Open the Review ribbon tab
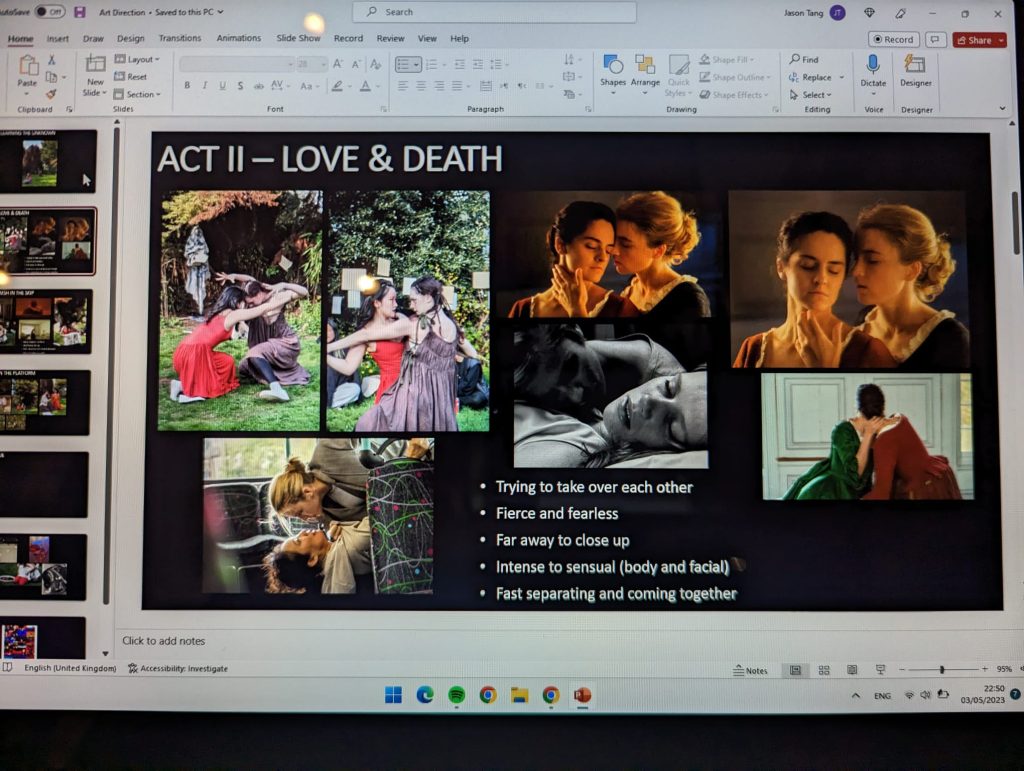Viewport: 1024px width, 771px height. tap(390, 39)
